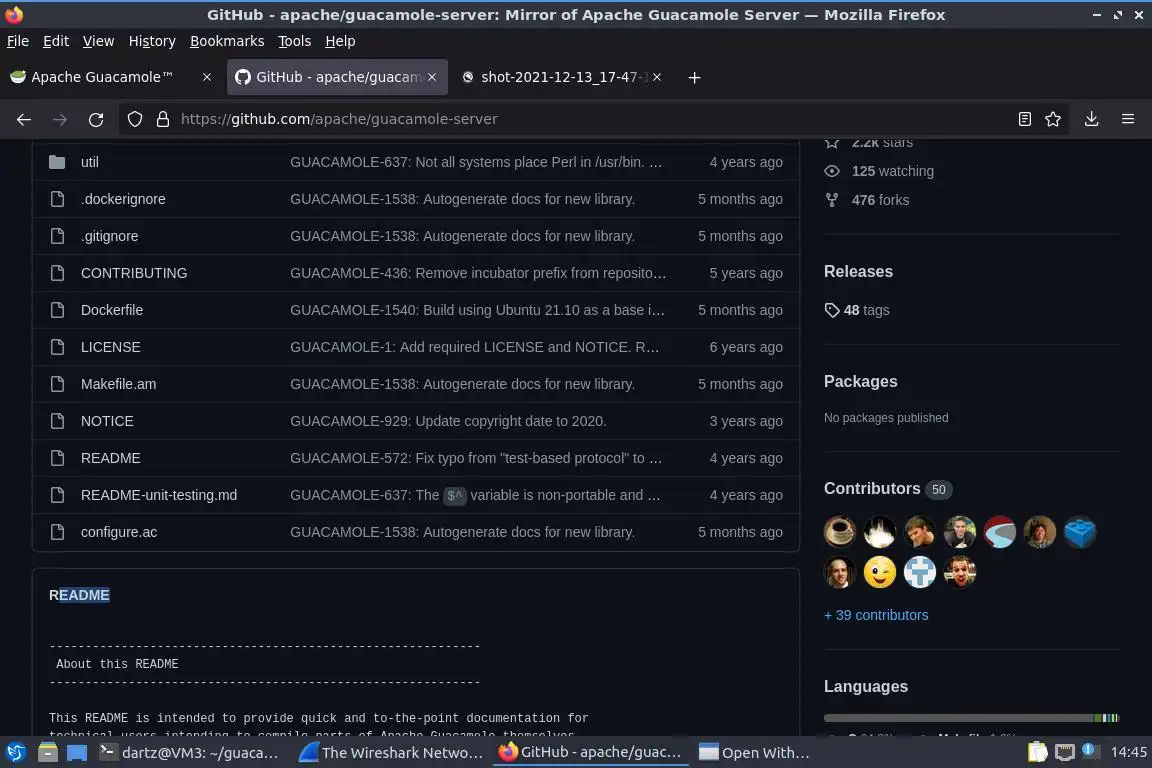Screen dimensions: 1152x768
Task: Click the fork icon beside 476 forks
Action: click(832, 200)
